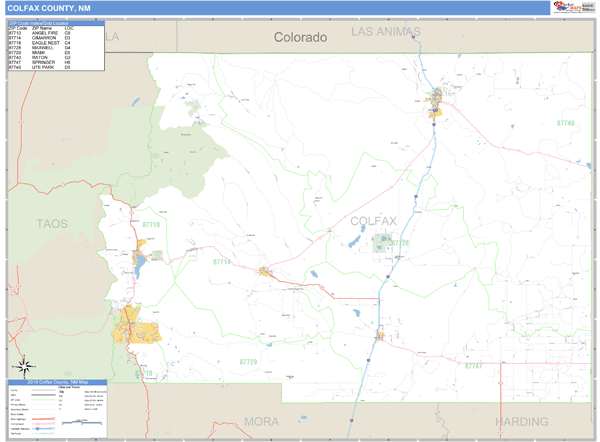
Task: Select ZIP code label 87740
Action: 566,123
